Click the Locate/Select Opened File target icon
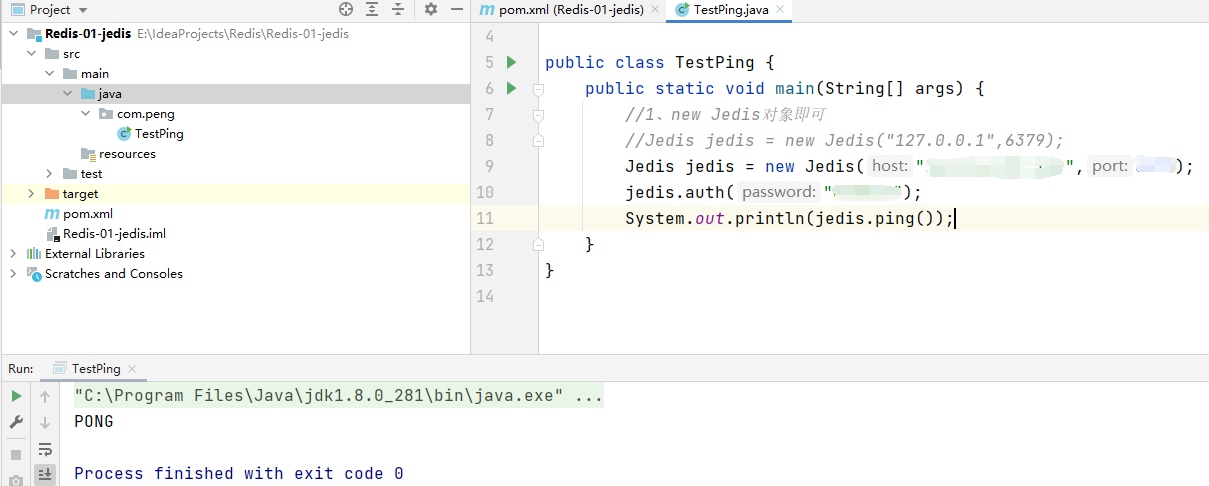The width and height of the screenshot is (1209, 486). (x=346, y=9)
